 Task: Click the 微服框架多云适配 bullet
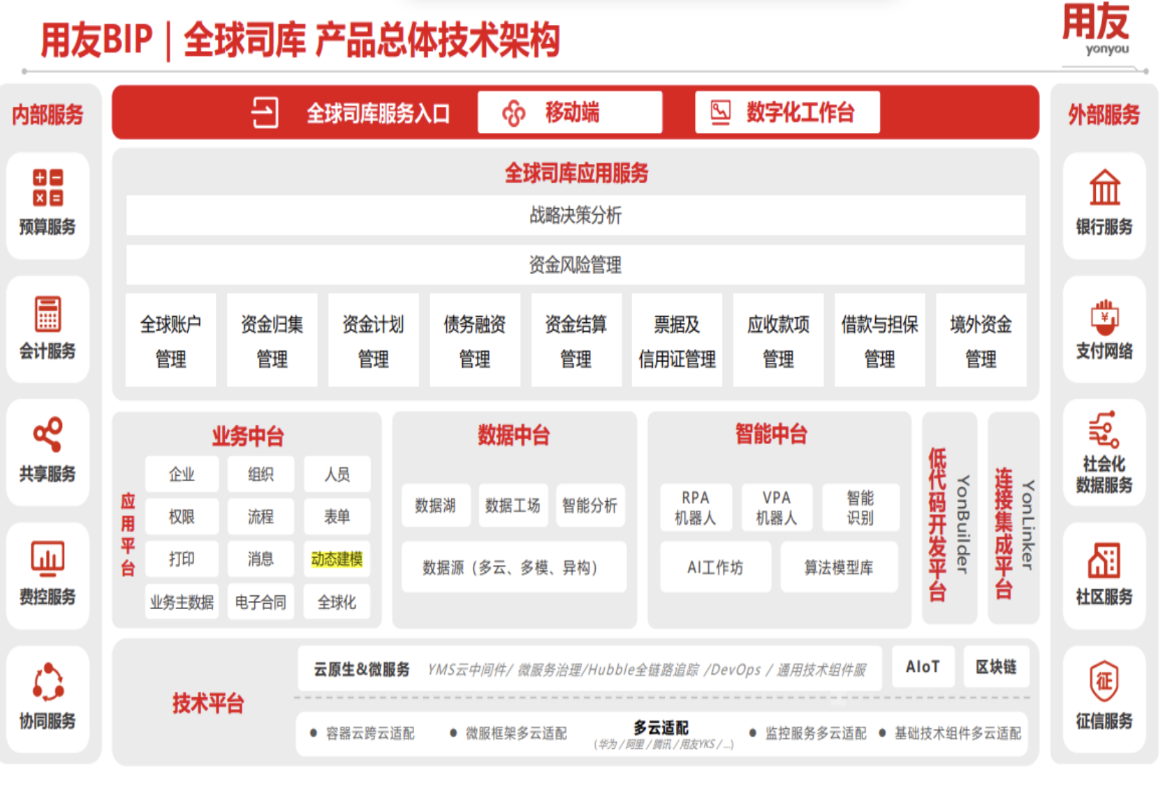click(509, 733)
